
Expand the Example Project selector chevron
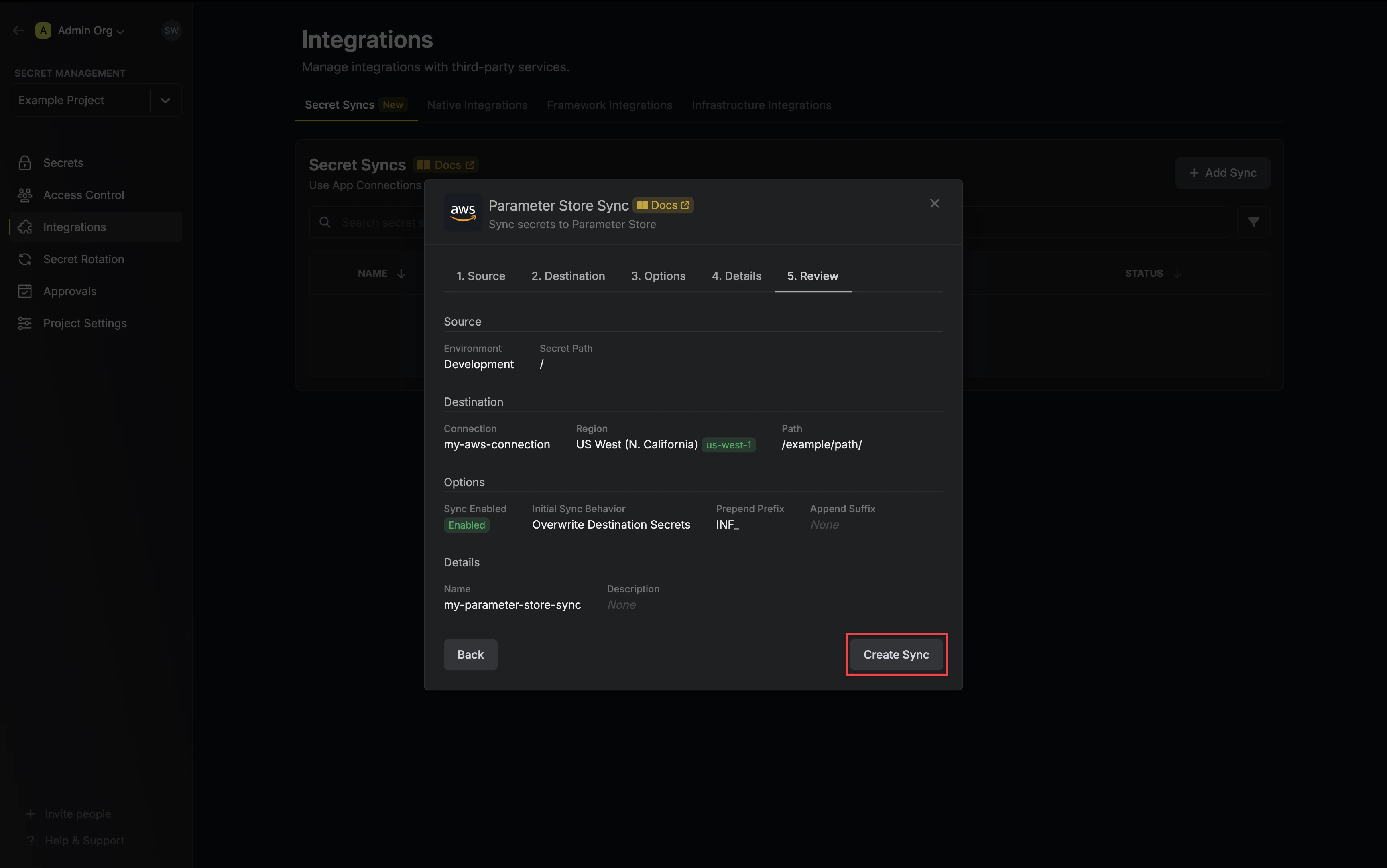click(165, 100)
